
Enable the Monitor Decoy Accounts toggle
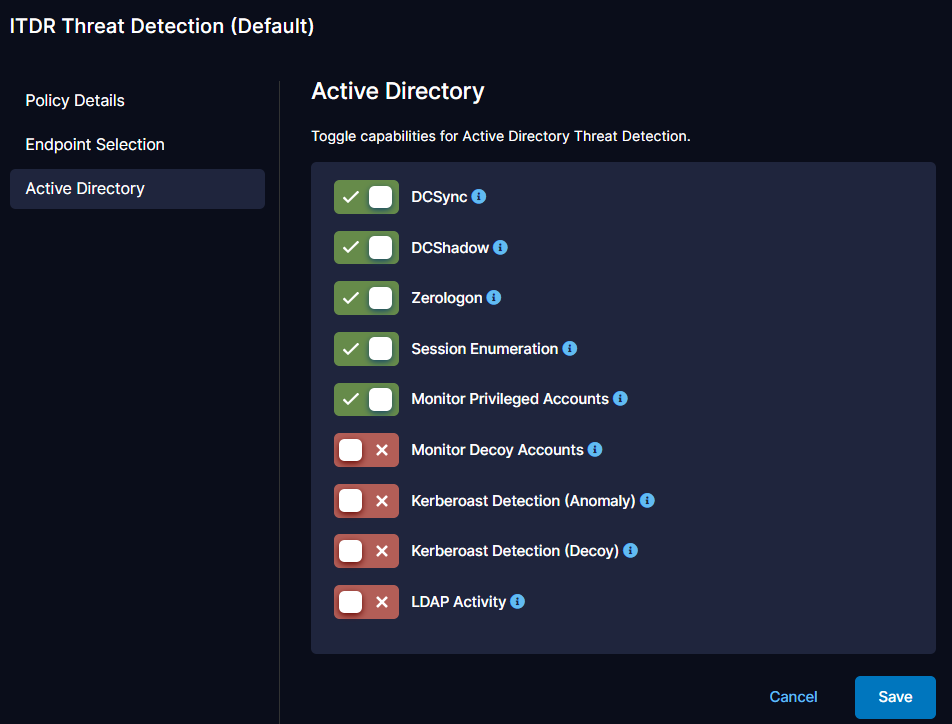tap(366, 450)
